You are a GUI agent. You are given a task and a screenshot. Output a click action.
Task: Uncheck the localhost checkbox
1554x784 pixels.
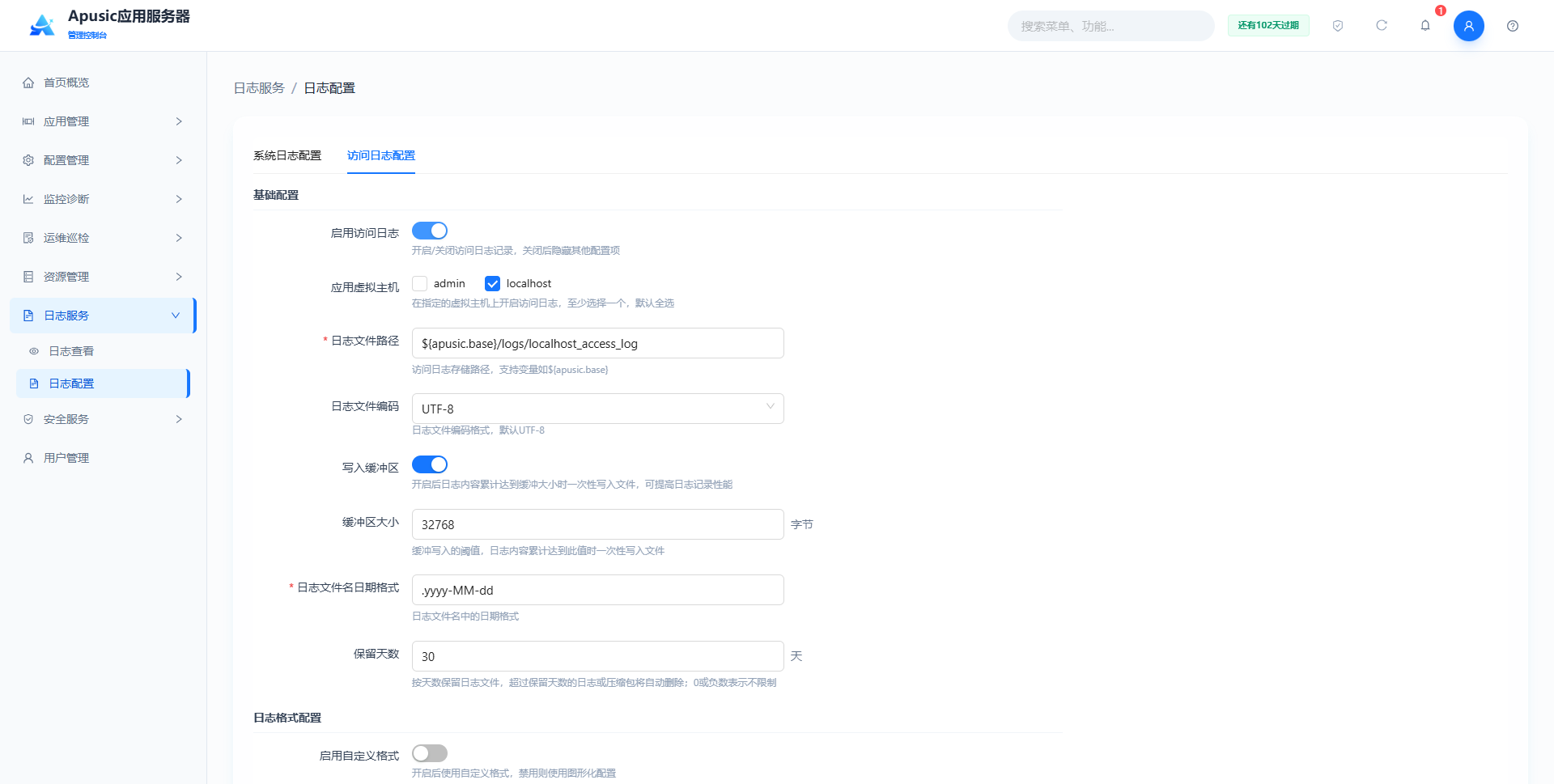coord(492,283)
